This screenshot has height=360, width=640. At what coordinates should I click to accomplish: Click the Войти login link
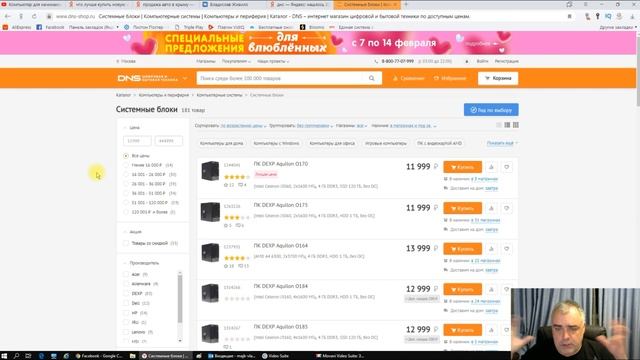[482, 61]
